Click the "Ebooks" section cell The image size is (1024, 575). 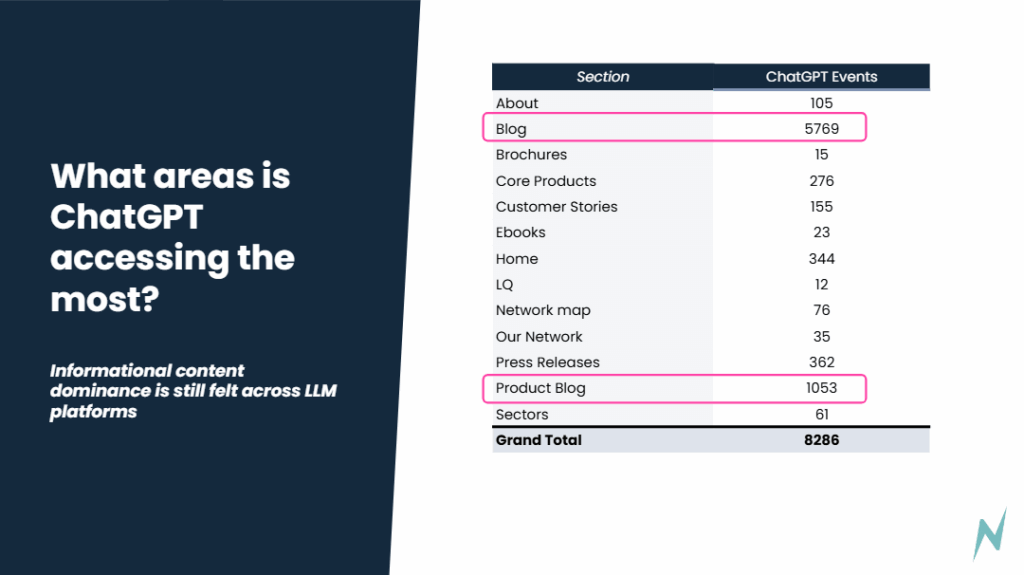pos(521,232)
